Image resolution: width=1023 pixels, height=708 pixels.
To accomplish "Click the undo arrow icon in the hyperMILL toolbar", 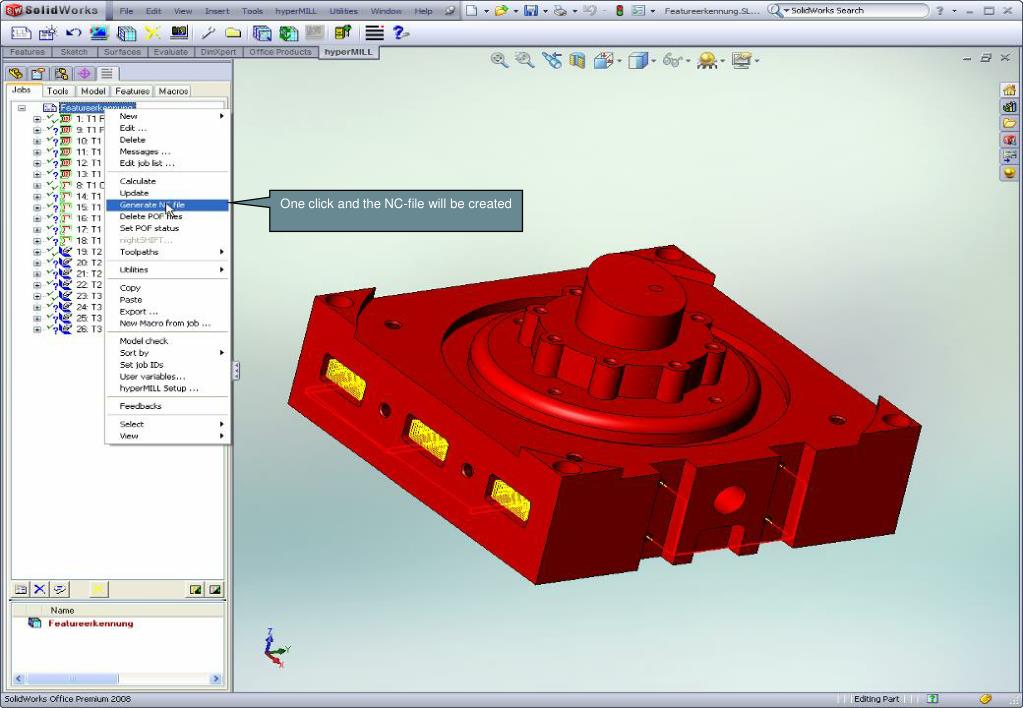I will 73,33.
